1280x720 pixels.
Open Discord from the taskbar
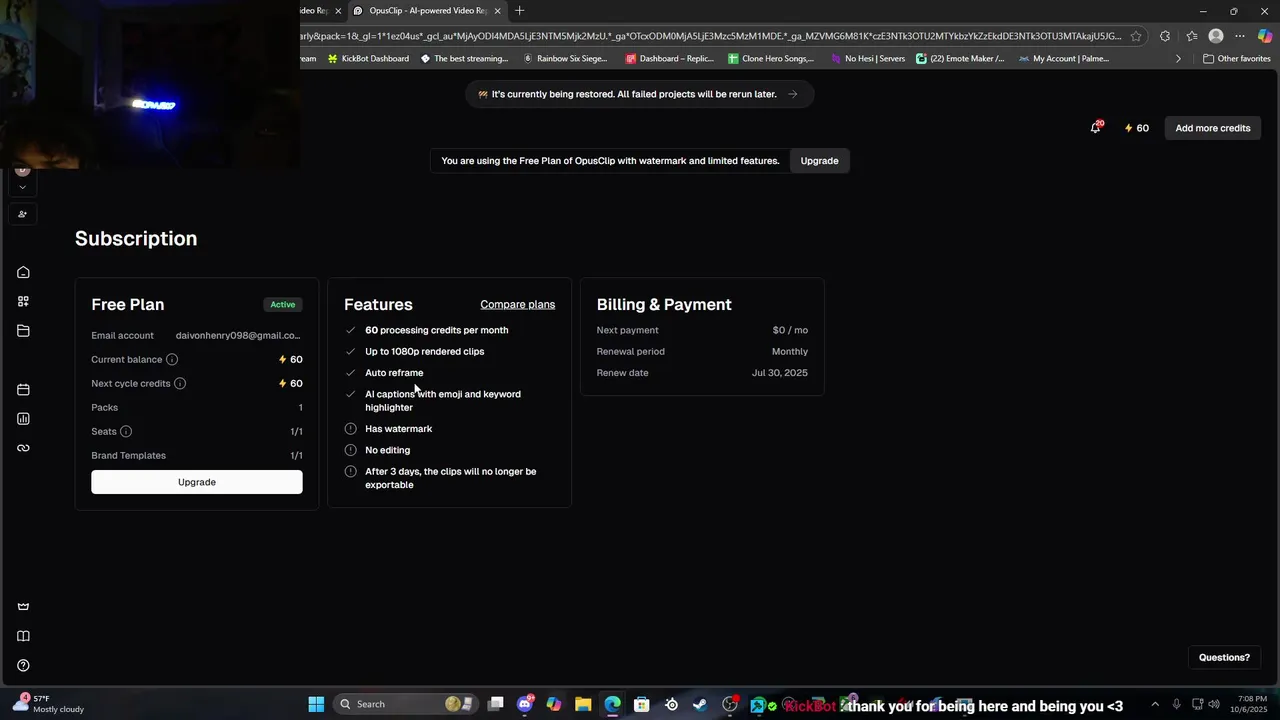pos(525,704)
